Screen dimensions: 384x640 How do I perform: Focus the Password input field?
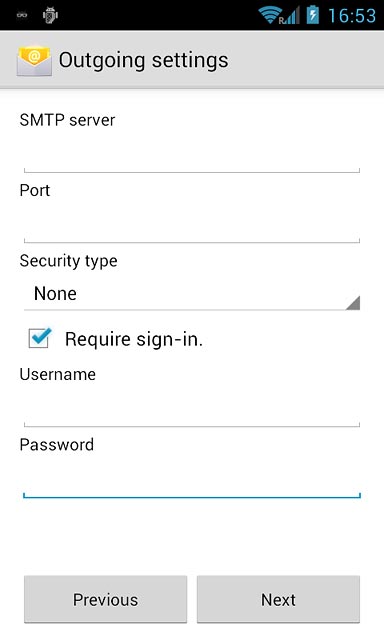pyautogui.click(x=192, y=480)
